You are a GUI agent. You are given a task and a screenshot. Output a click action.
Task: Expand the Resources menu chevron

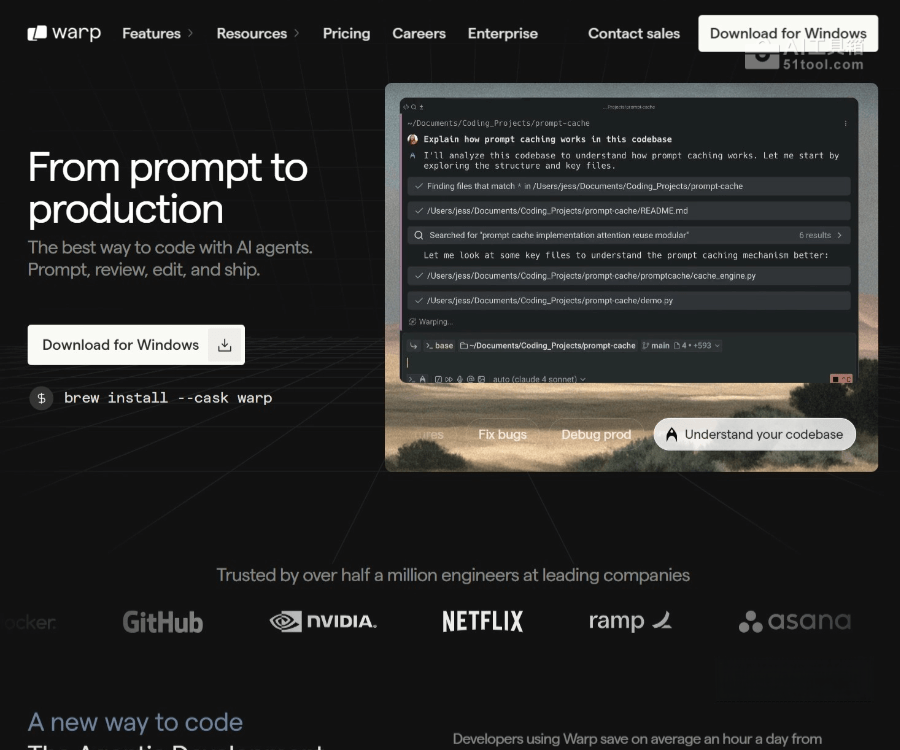[296, 34]
